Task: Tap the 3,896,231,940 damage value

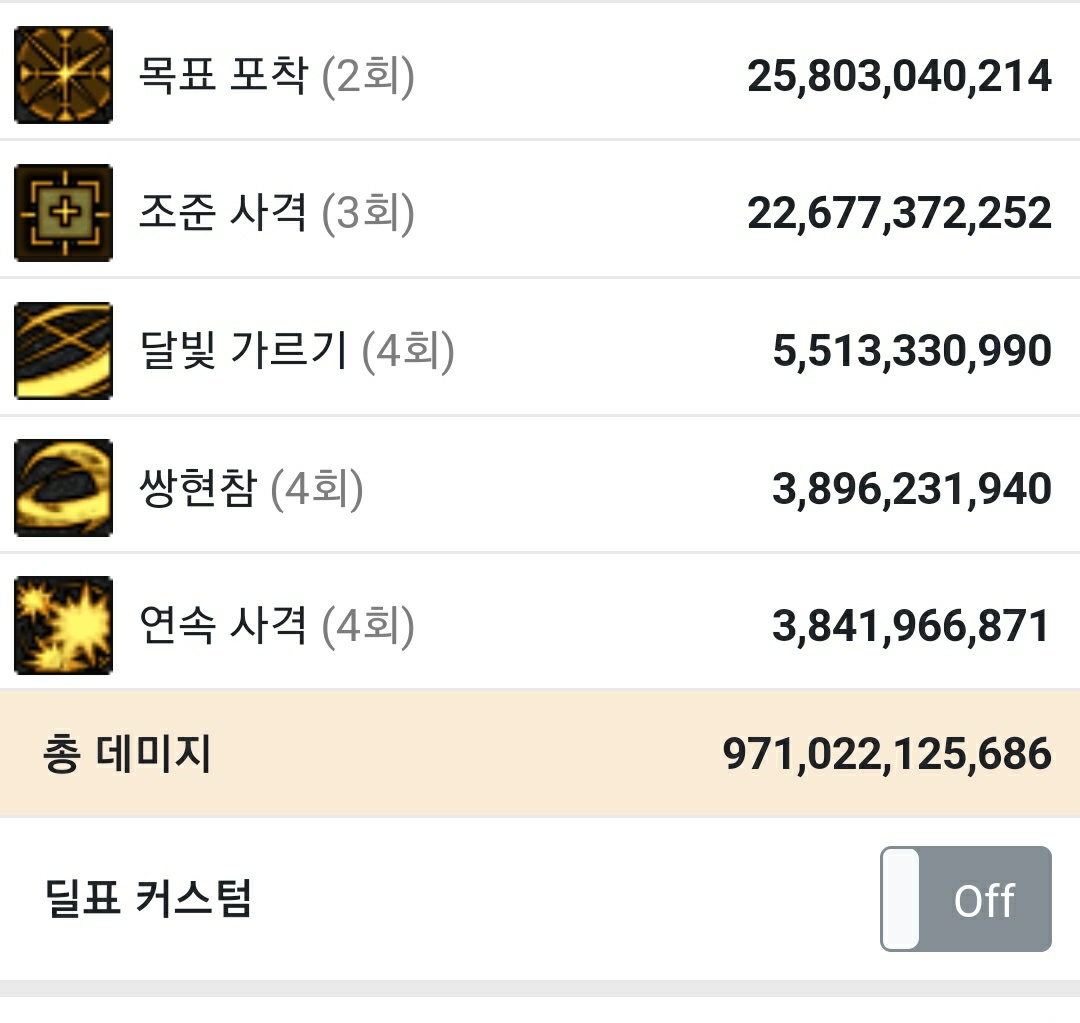Action: (x=912, y=489)
